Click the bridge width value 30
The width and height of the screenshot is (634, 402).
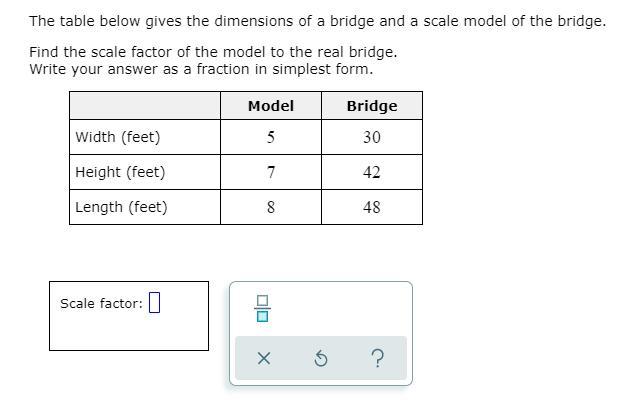(372, 137)
